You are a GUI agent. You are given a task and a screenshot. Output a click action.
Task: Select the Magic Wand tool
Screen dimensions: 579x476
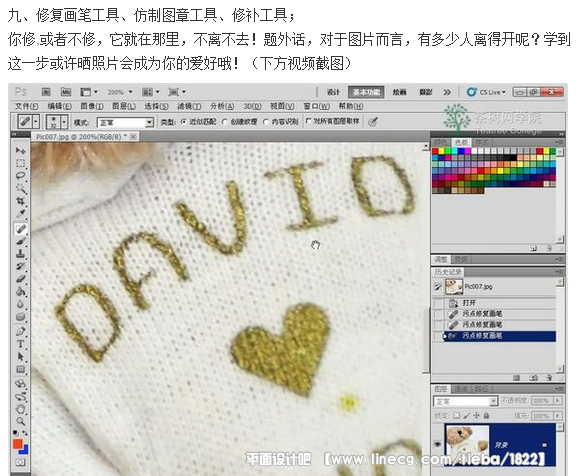pos(20,188)
